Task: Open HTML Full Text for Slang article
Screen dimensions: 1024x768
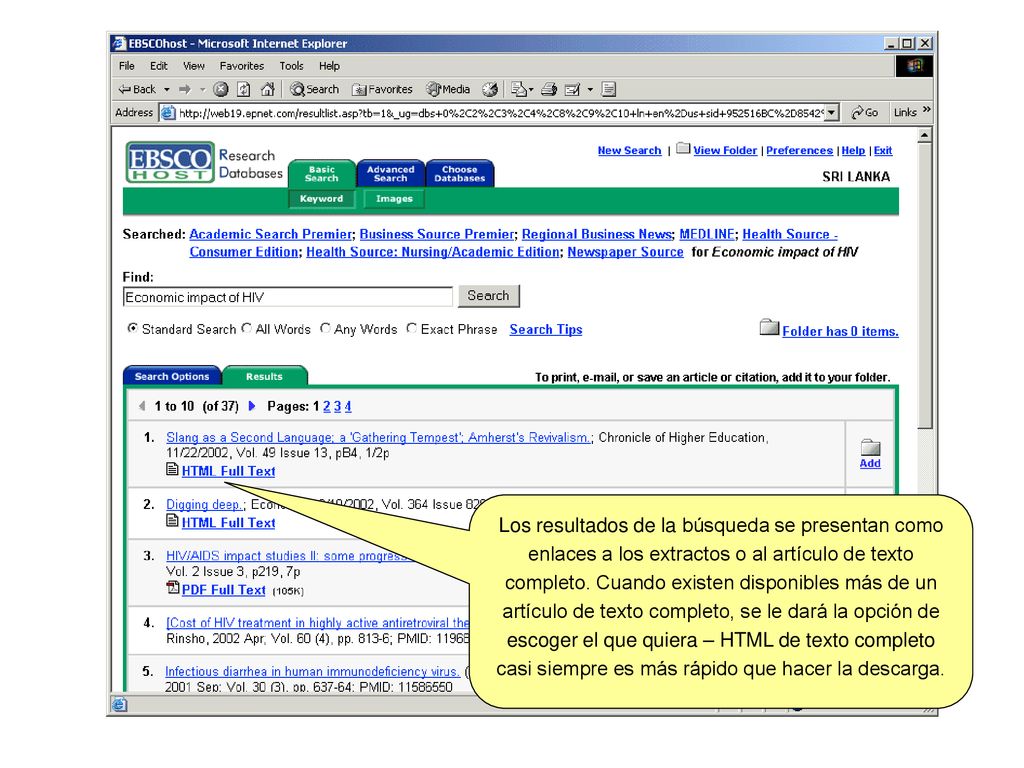Action: [x=228, y=471]
